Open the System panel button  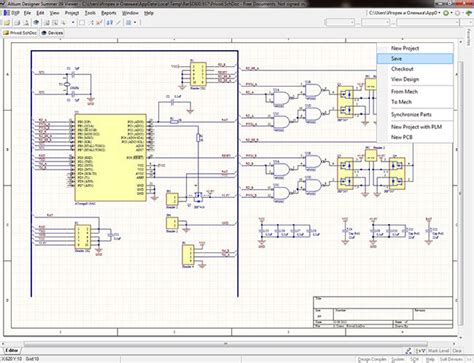[398, 359]
